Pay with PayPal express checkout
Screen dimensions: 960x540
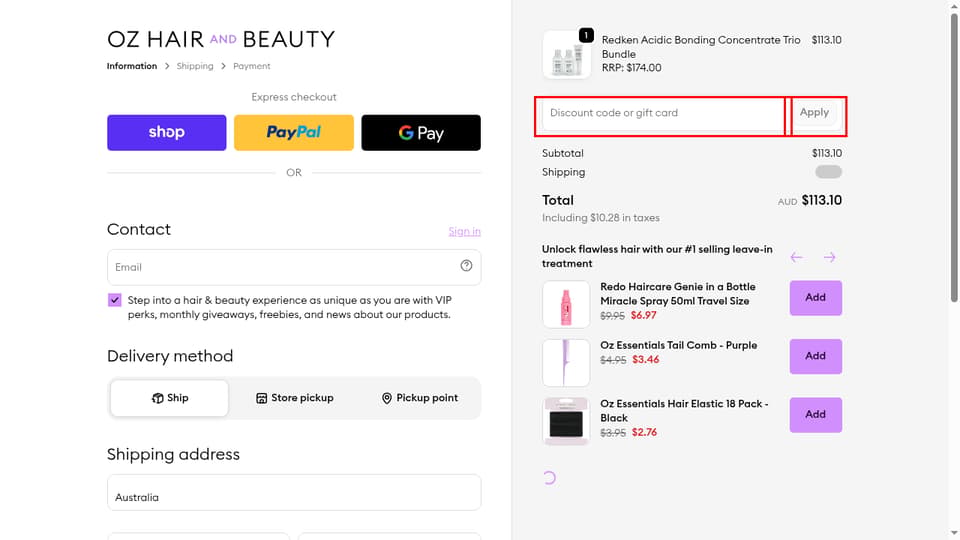(294, 132)
